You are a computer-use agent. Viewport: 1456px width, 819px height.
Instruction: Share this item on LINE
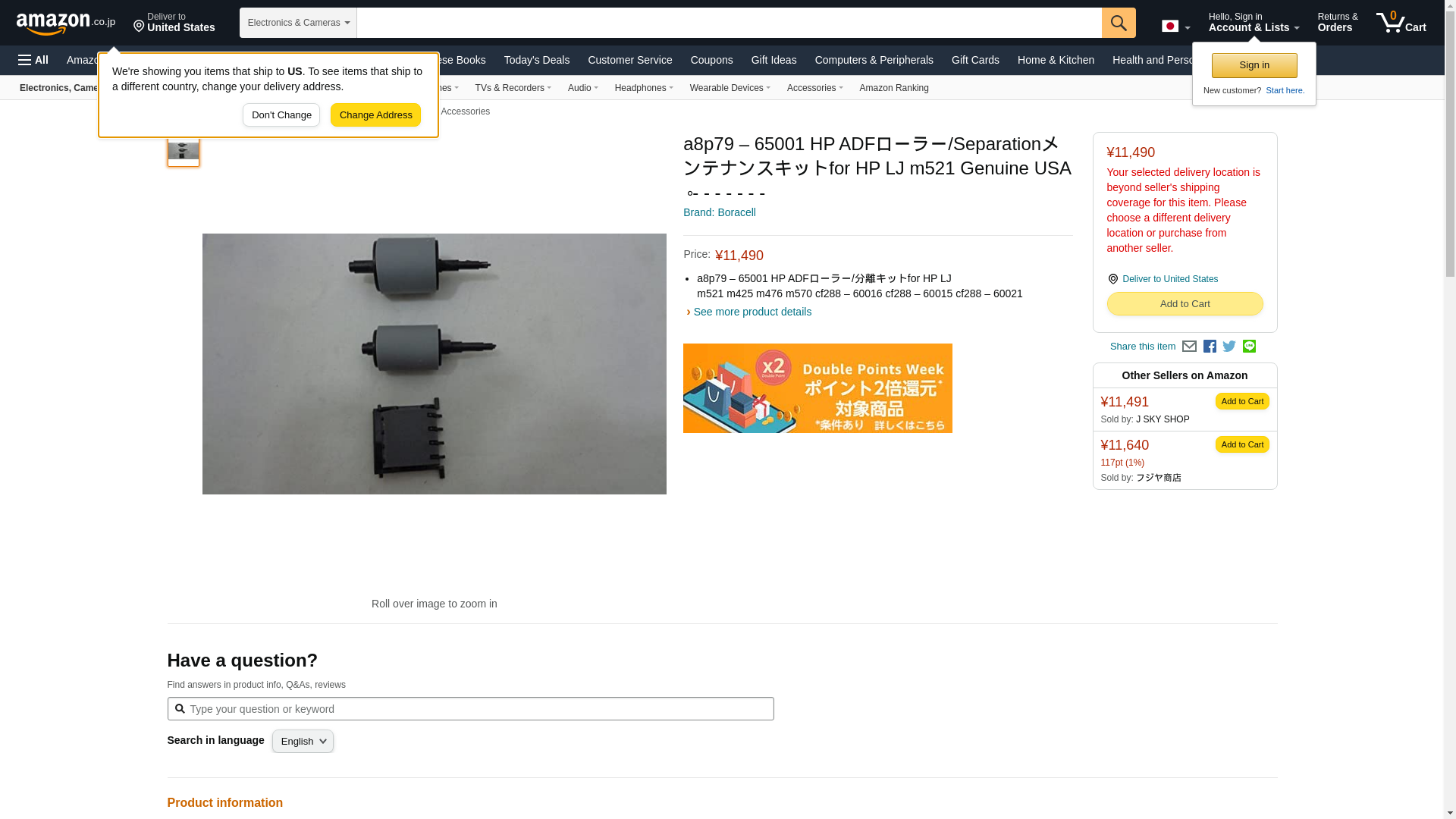1249,347
